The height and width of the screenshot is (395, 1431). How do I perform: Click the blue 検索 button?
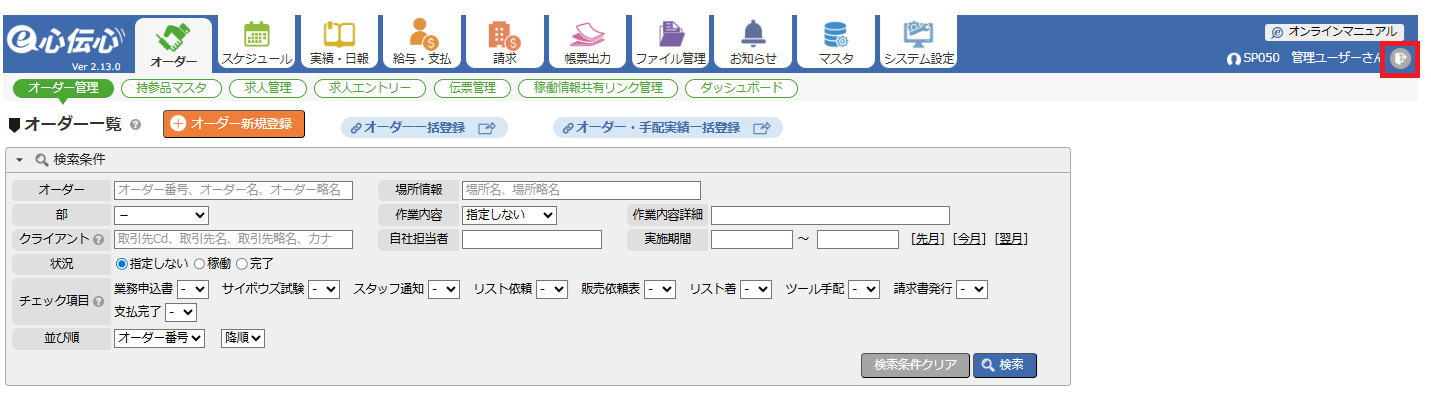pos(1005,365)
